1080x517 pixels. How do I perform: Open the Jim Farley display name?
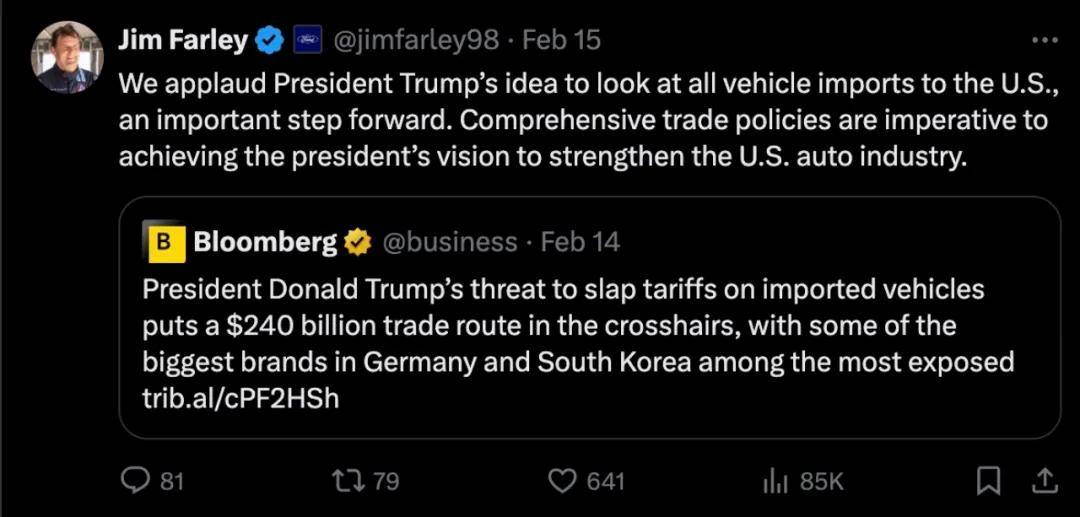point(182,41)
